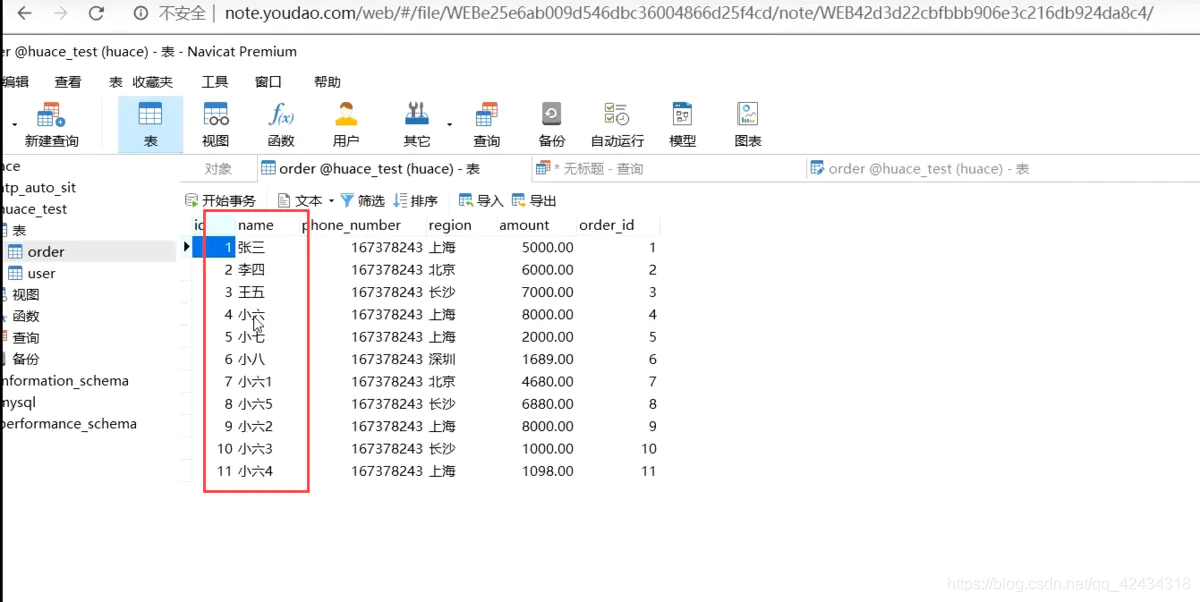Screen dimensions: 1200x602
Task: Select information_schema database in sidebar
Action: [x=65, y=381]
